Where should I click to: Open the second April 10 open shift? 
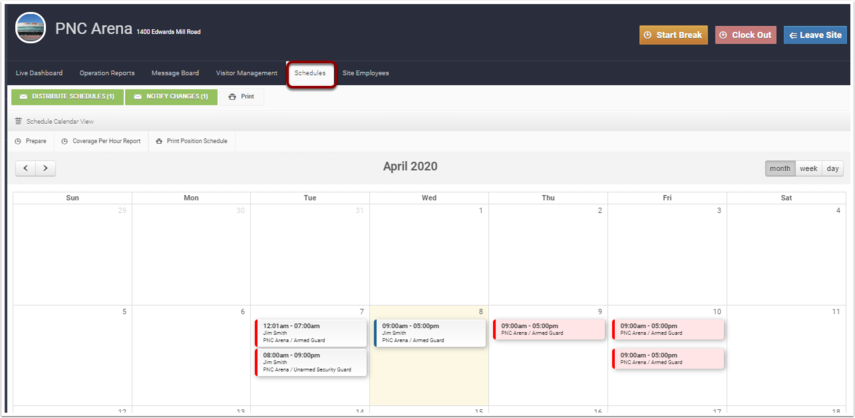click(668, 359)
